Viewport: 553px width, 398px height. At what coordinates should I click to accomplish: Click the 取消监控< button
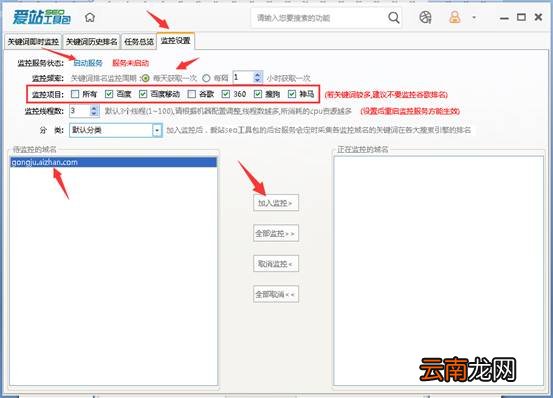point(276,264)
